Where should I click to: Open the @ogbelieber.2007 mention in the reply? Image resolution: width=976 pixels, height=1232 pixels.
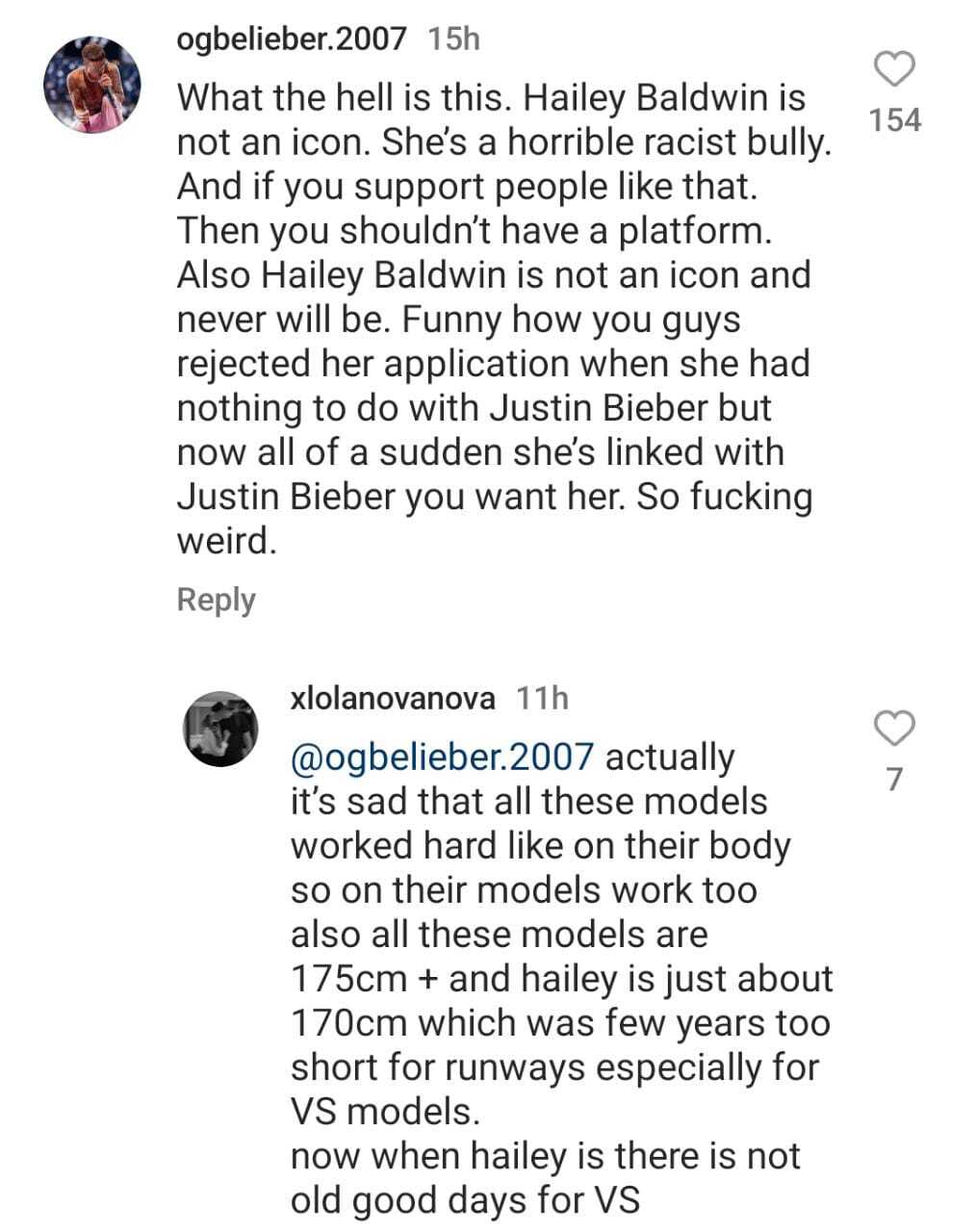[x=442, y=757]
